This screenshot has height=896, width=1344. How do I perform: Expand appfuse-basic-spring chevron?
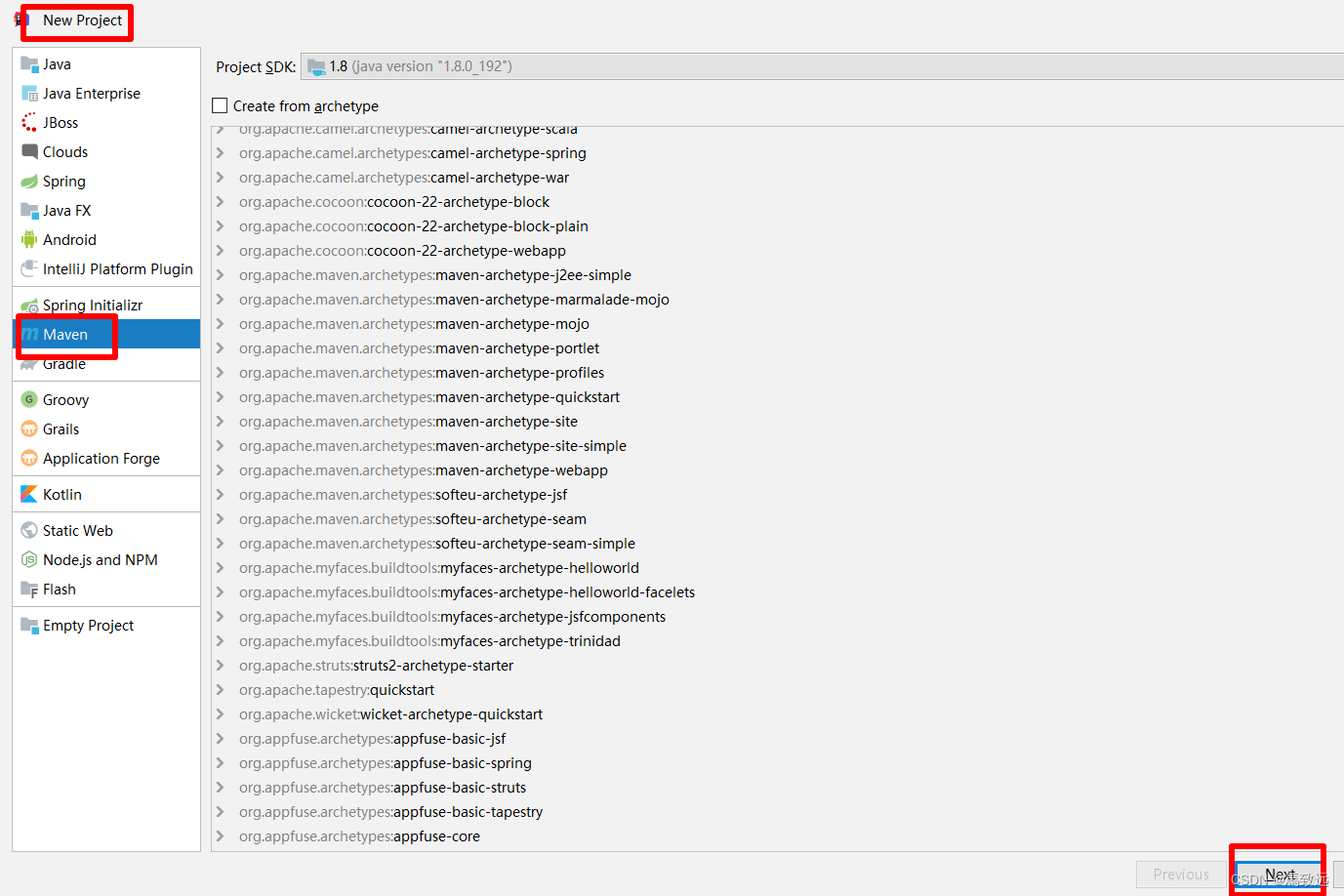tap(220, 763)
